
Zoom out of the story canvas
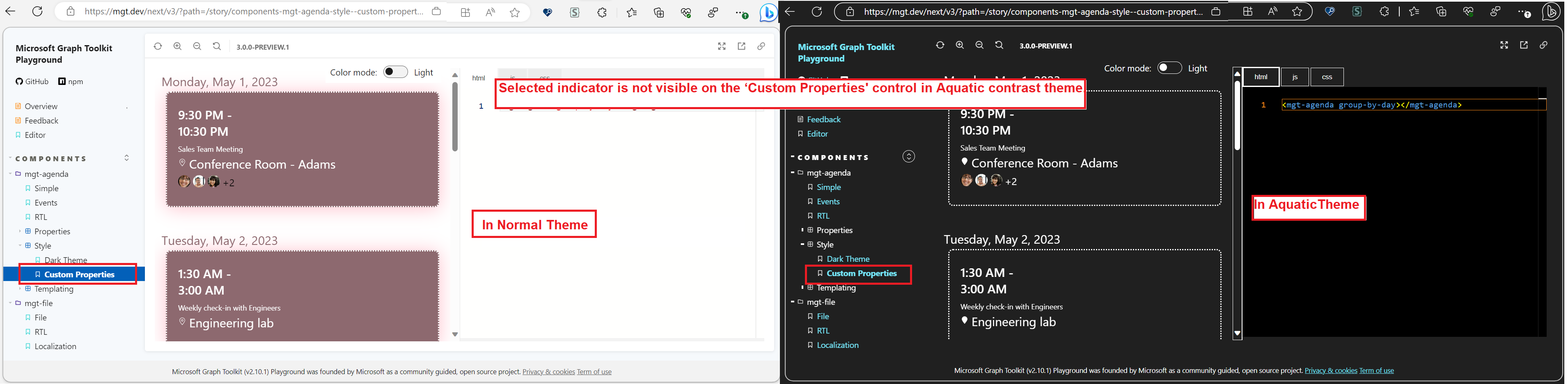pos(197,46)
